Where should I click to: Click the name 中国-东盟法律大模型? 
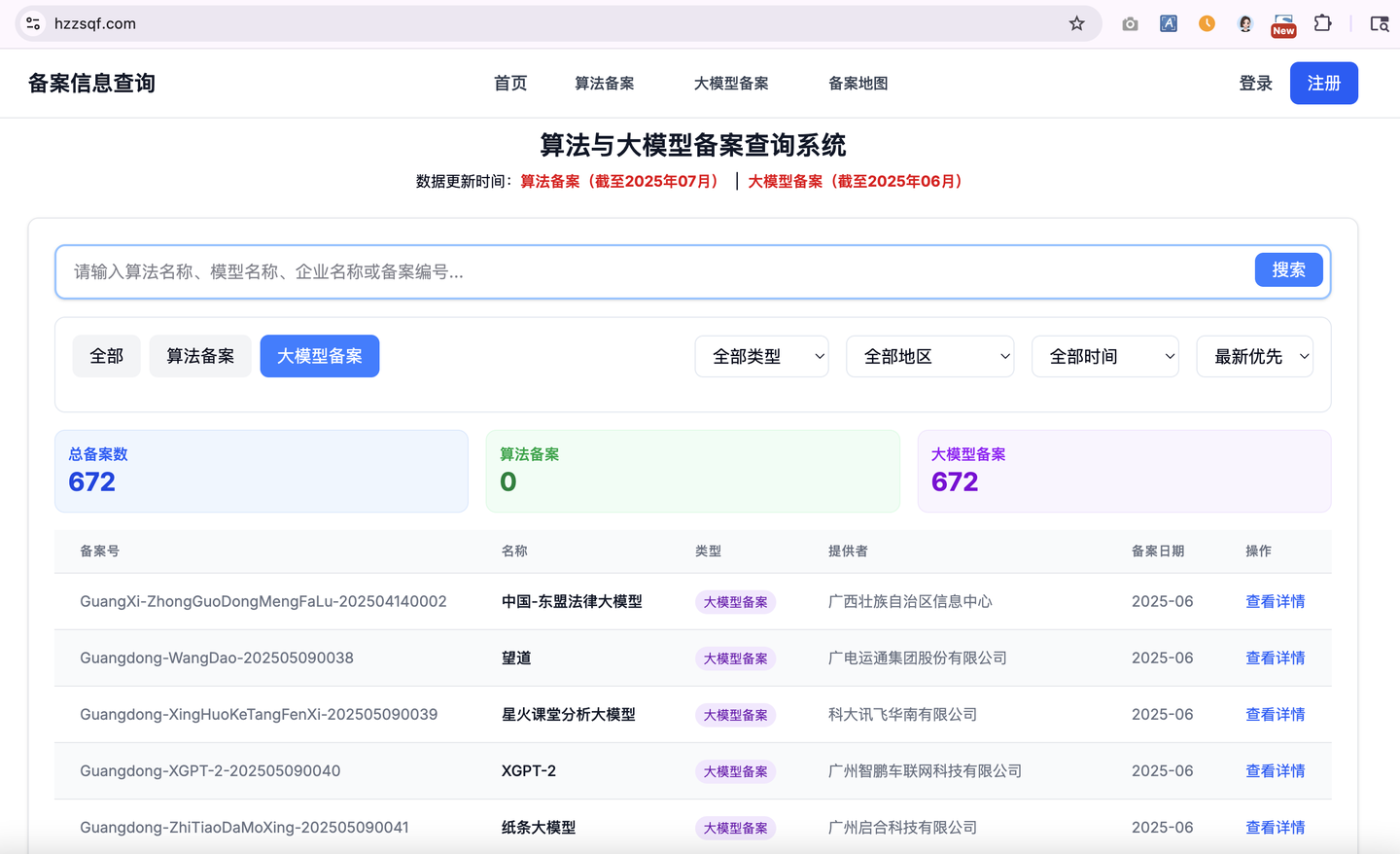(572, 601)
